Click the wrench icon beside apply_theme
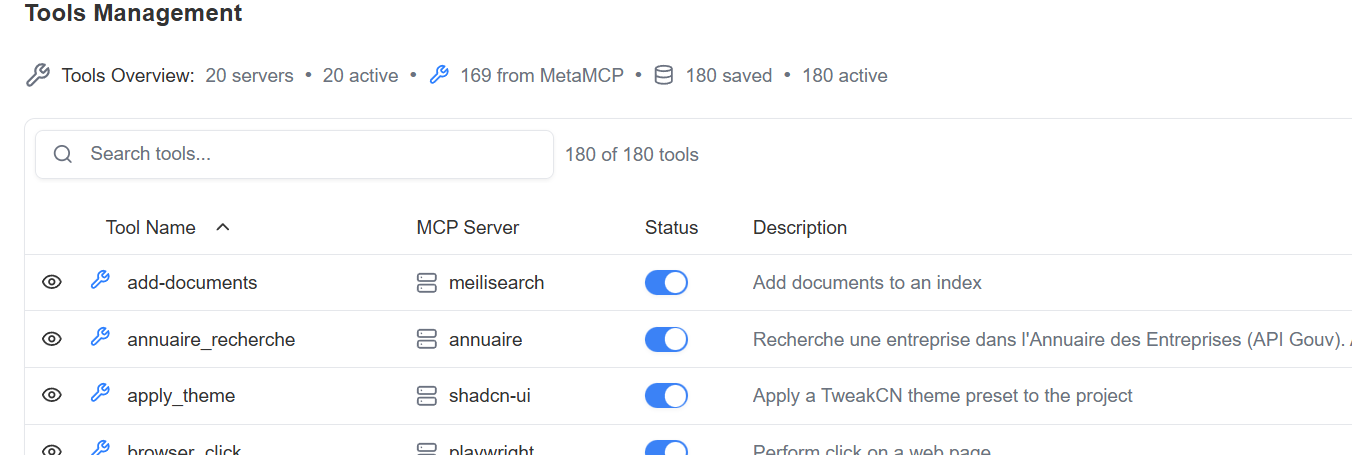1352x455 pixels. pyautogui.click(x=100, y=394)
